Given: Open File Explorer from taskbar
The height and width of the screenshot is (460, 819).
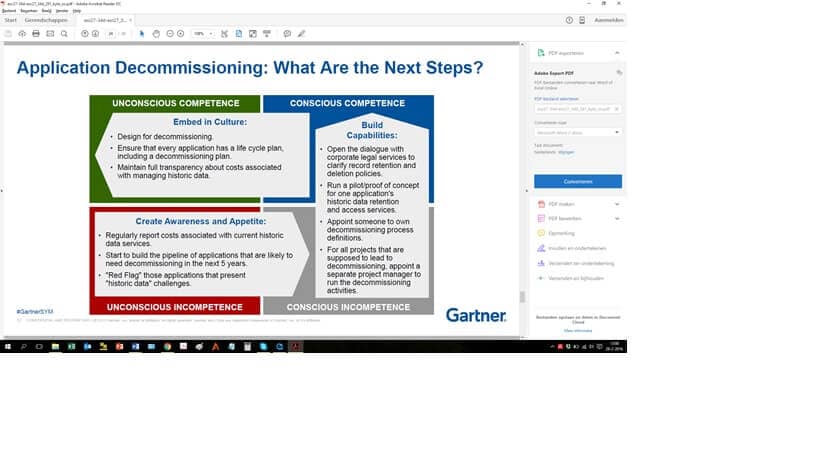Looking at the screenshot, I should tap(55, 346).
